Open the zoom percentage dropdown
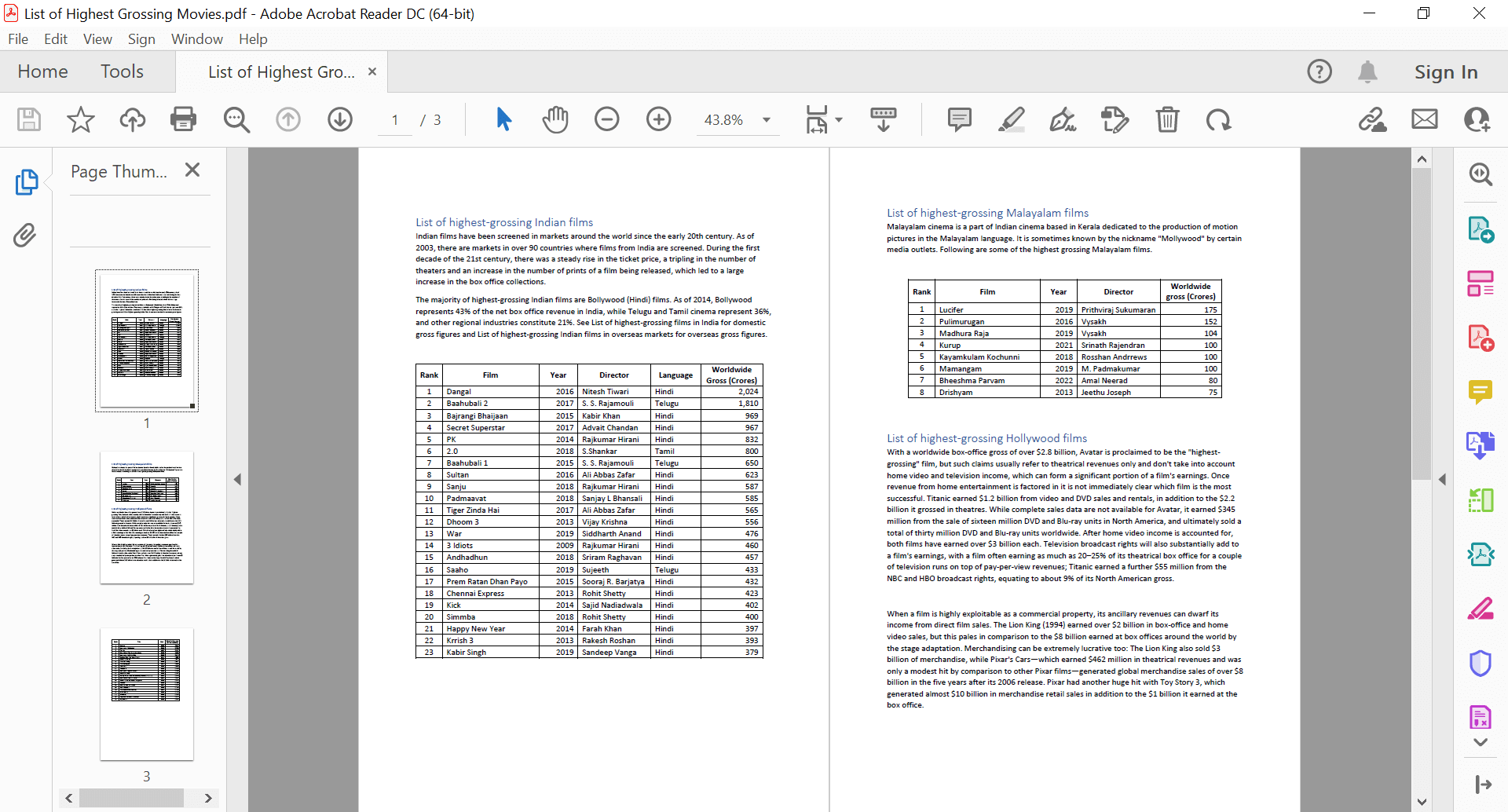The height and width of the screenshot is (812, 1508). coord(765,119)
